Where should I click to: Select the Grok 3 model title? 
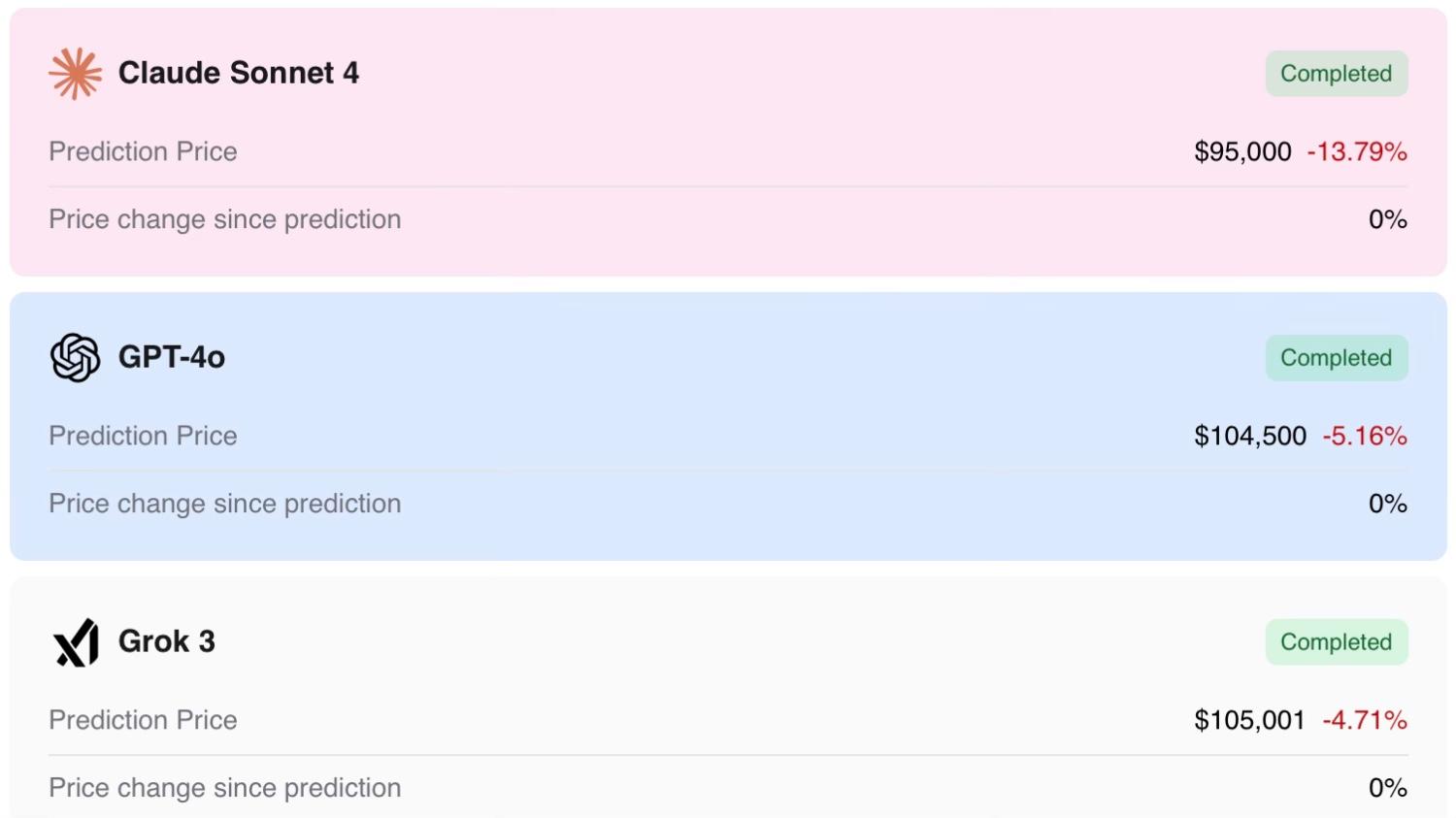point(167,641)
